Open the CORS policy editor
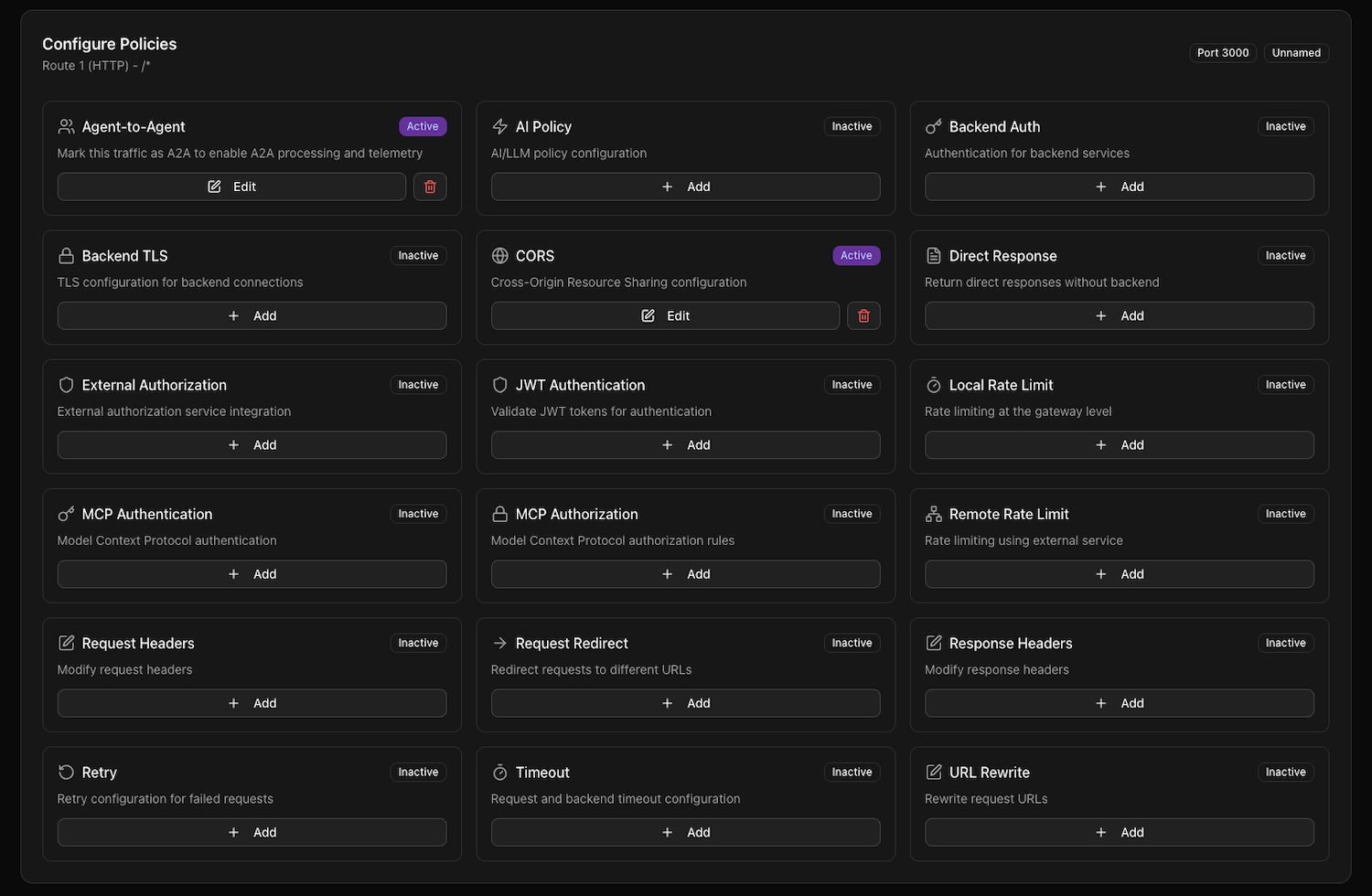The height and width of the screenshot is (896, 1372). [665, 315]
